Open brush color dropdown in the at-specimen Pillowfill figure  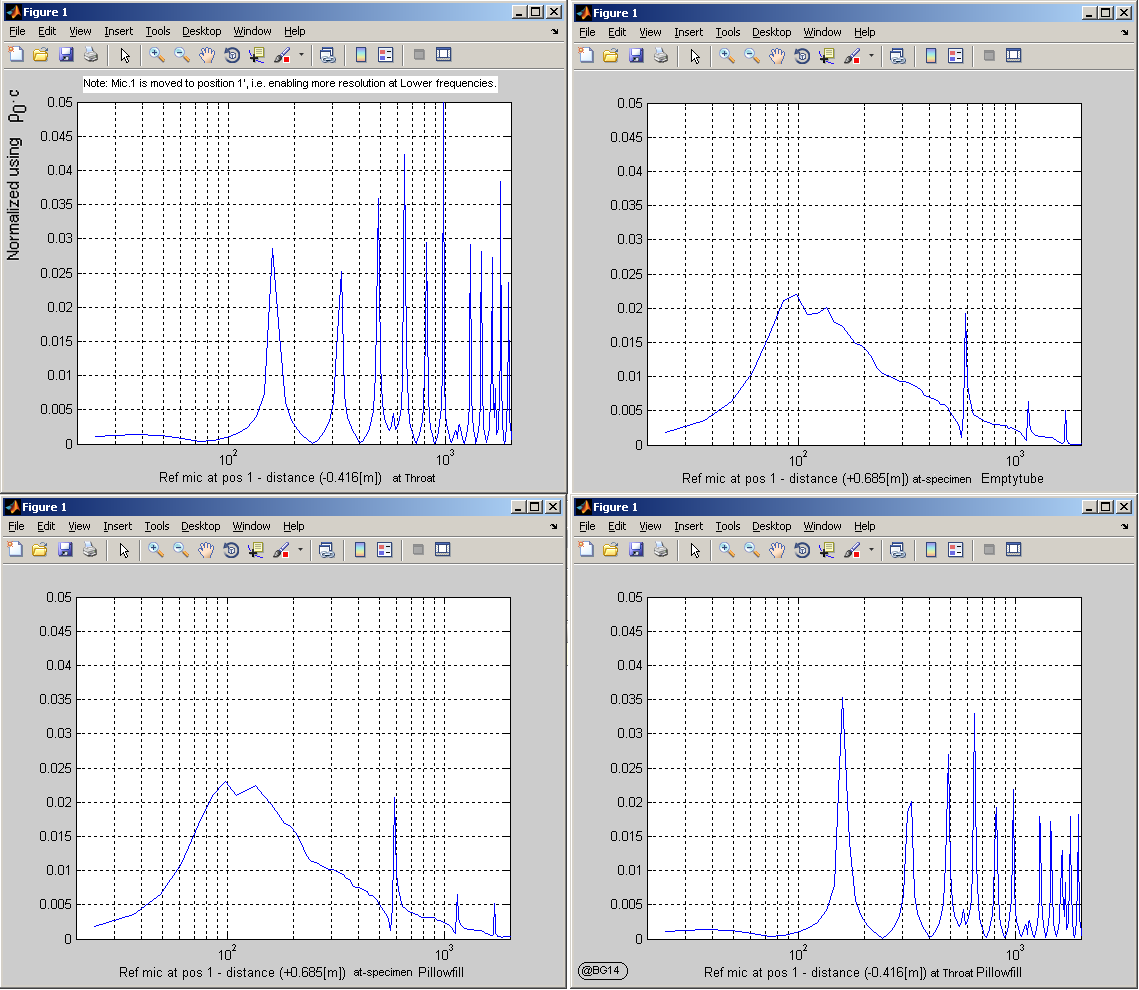300,549
